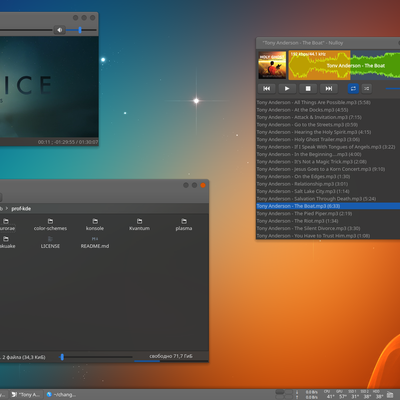Click prof-kde in the breadcrumb path
The width and height of the screenshot is (400, 400).
21,209
